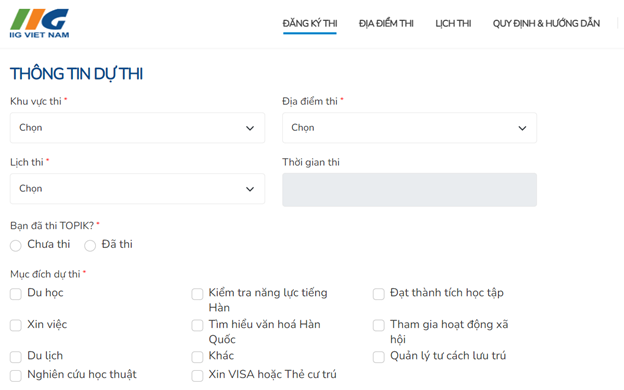Go to the ĐỊA ĐIỂM THI tab
The image size is (624, 390).
[x=386, y=23]
